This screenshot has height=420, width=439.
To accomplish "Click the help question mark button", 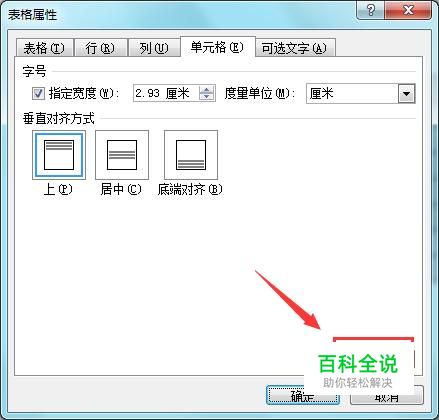I will coord(370,10).
